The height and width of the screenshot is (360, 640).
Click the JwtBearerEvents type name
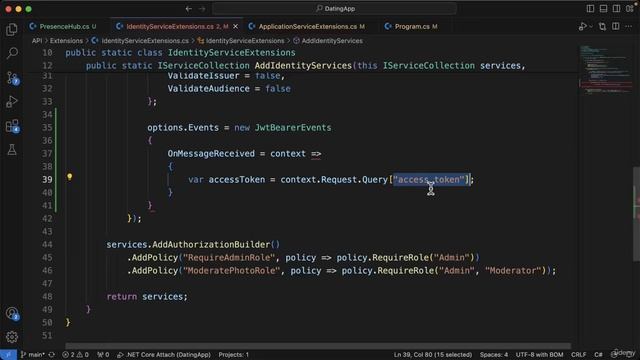coord(293,128)
